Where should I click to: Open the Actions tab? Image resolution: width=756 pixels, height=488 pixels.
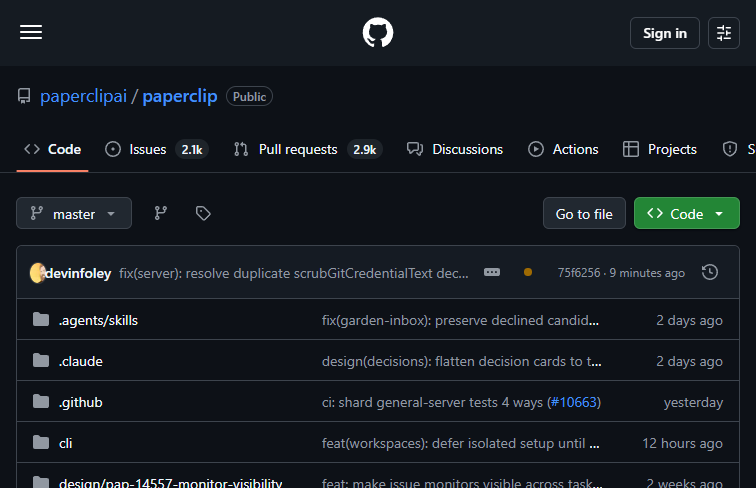pos(563,149)
